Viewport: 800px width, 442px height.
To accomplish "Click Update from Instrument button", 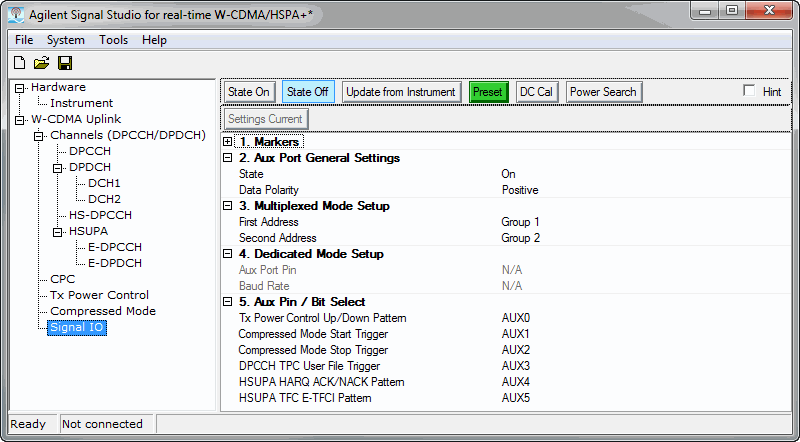I will point(401,92).
